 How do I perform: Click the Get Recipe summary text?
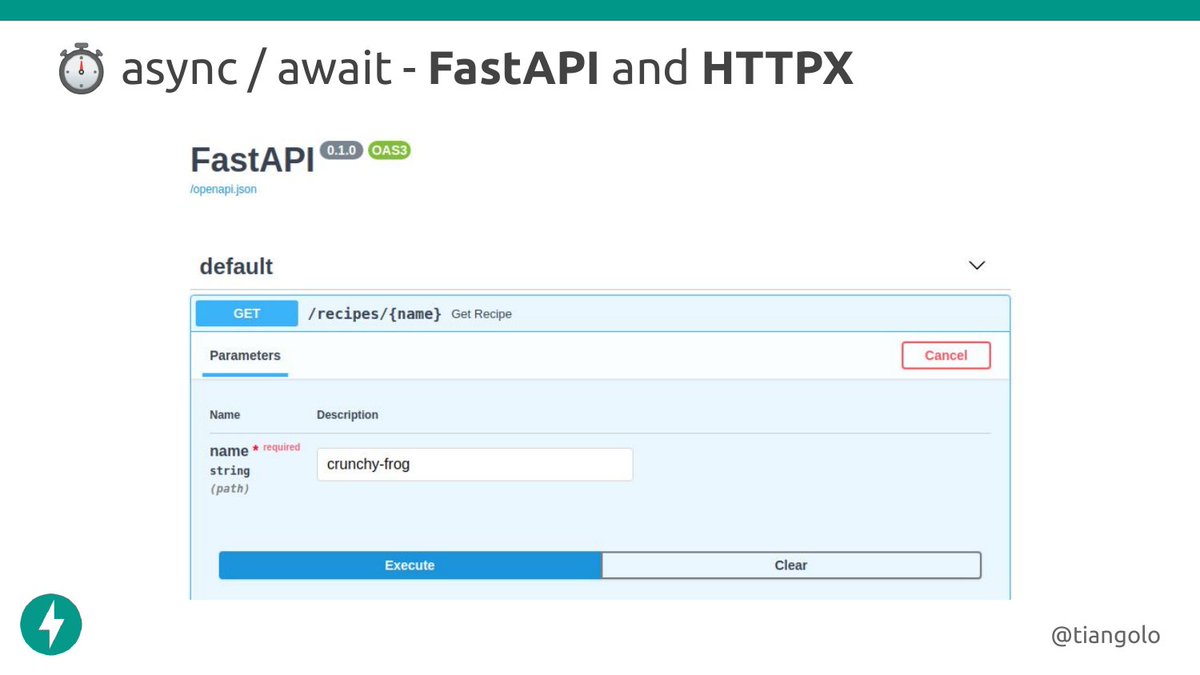[481, 314]
